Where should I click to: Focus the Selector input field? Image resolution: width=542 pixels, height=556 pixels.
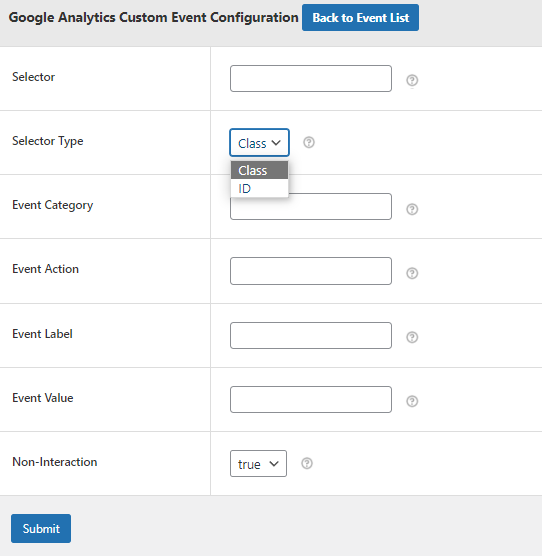coord(311,78)
